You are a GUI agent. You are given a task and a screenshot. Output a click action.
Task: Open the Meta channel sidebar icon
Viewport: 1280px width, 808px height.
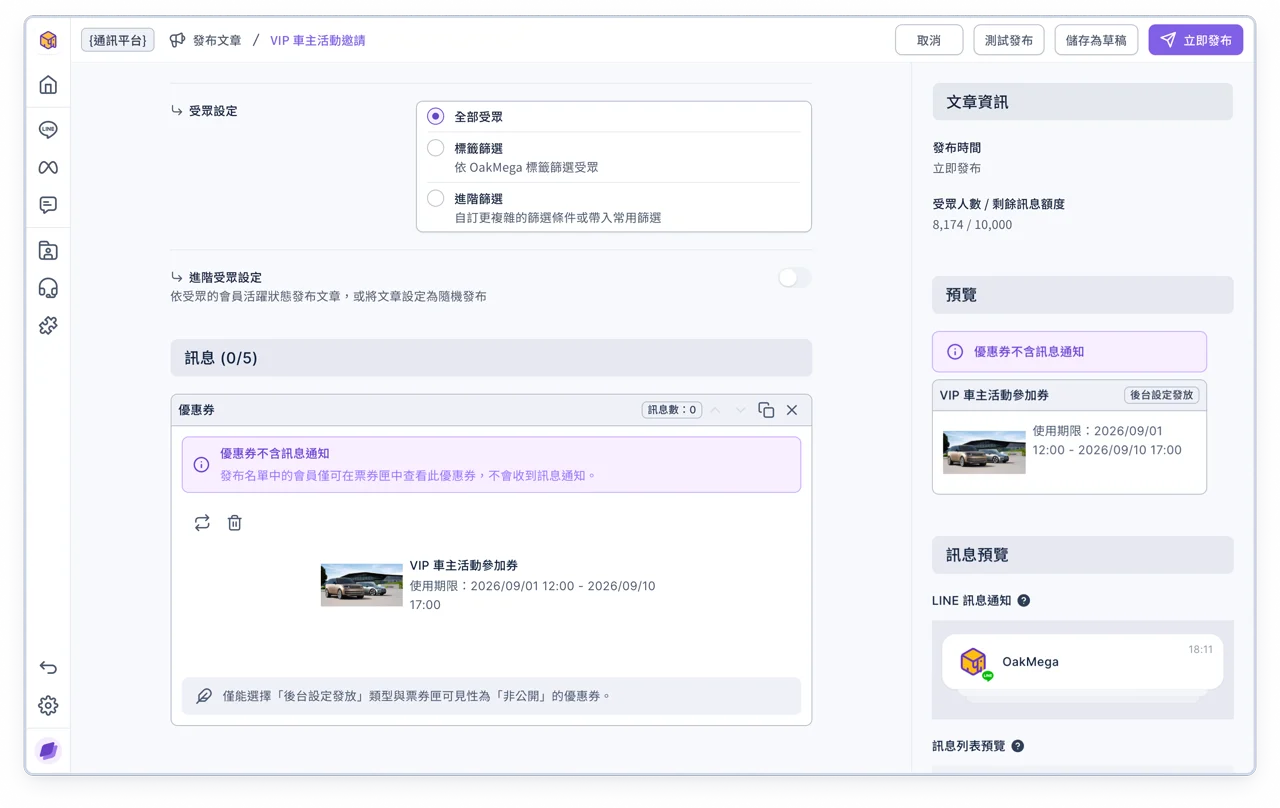point(48,167)
